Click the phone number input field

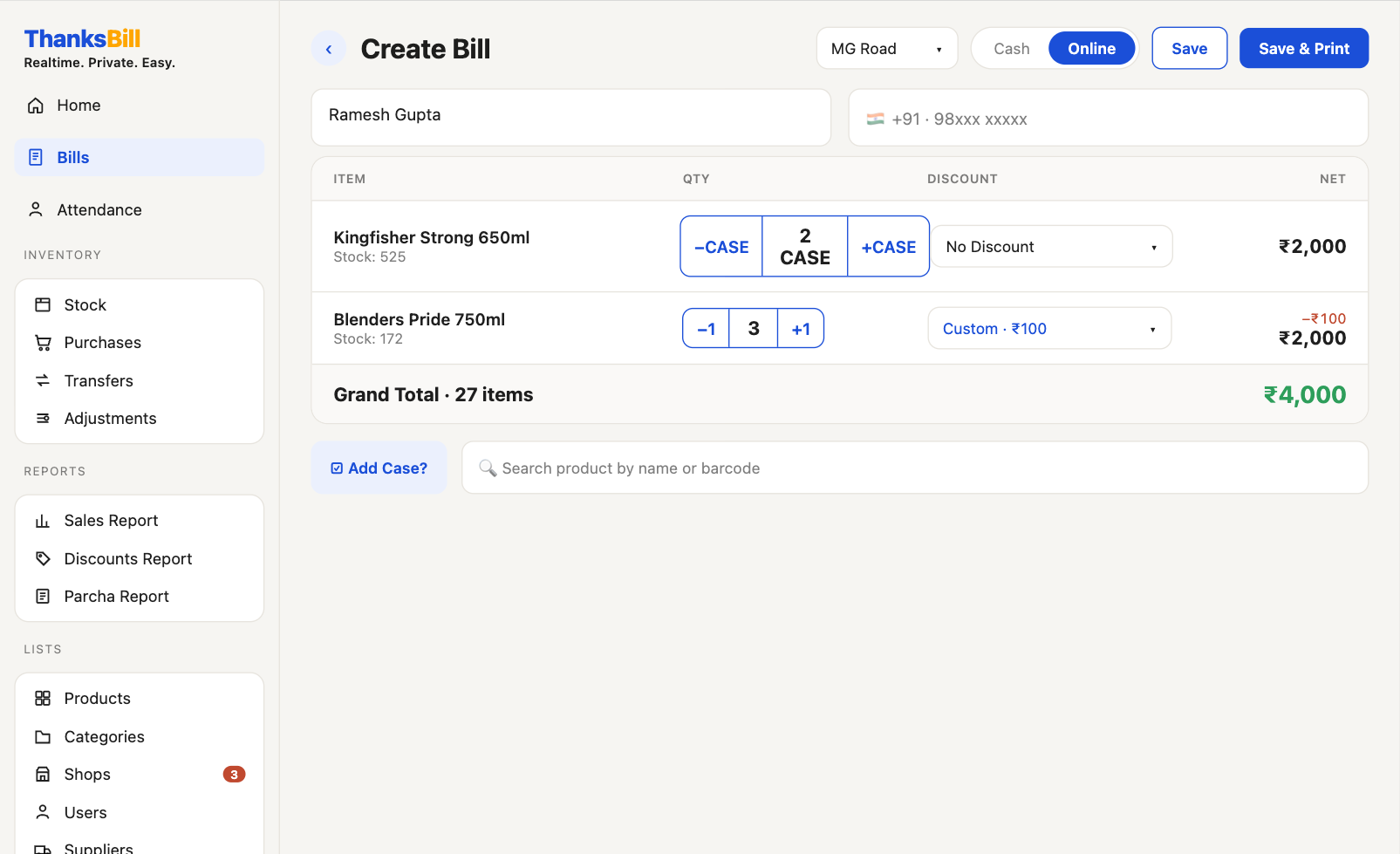click(x=1109, y=118)
